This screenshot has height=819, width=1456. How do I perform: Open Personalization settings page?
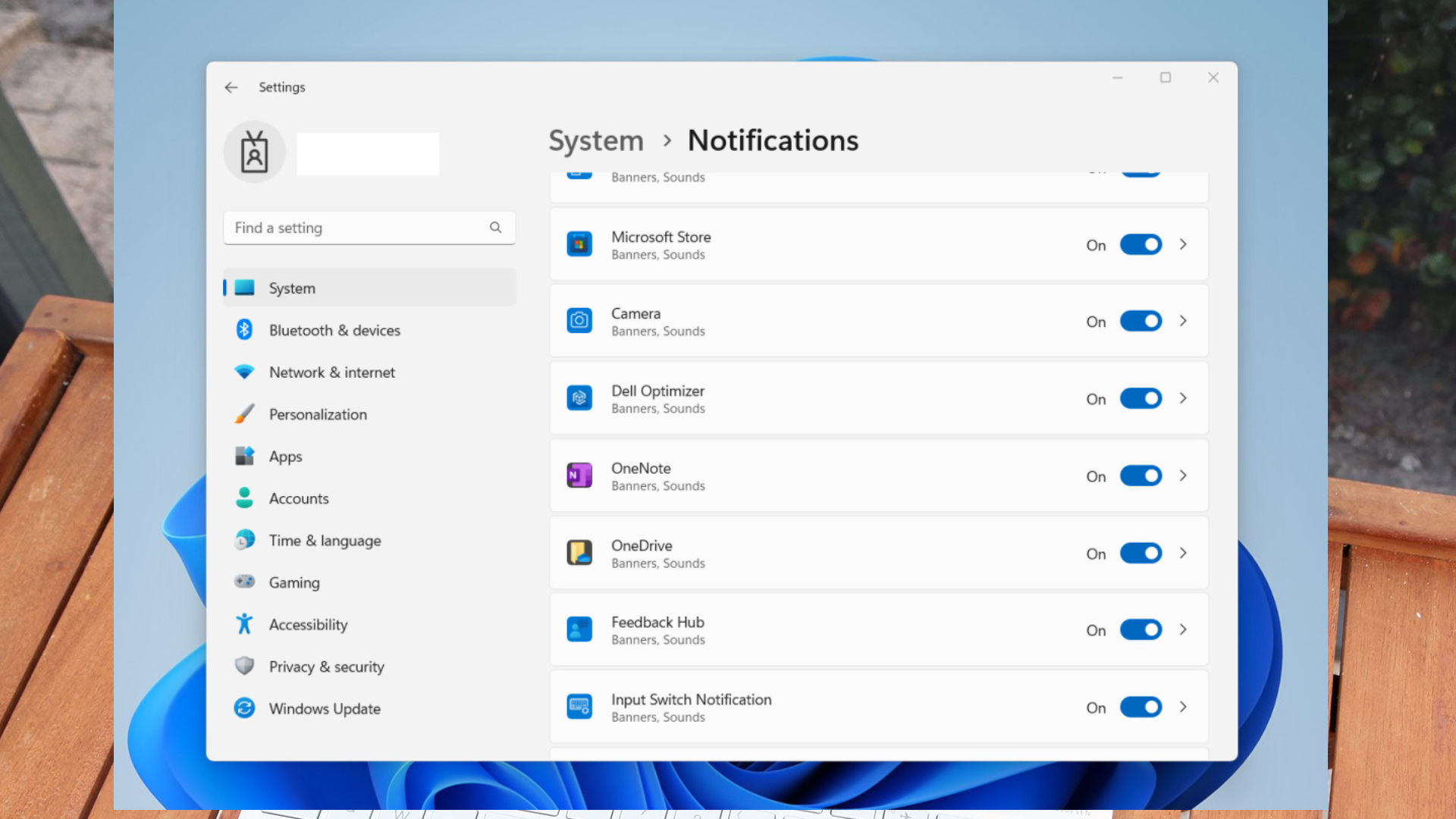click(369, 414)
